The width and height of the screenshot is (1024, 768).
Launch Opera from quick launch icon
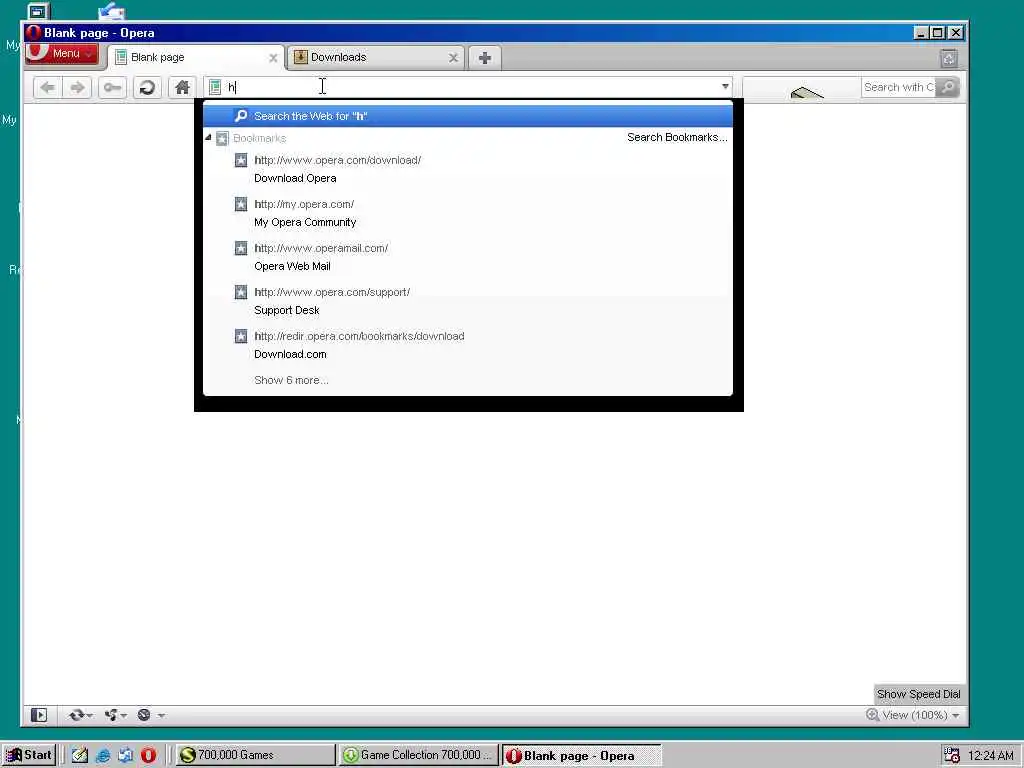pyautogui.click(x=148, y=756)
